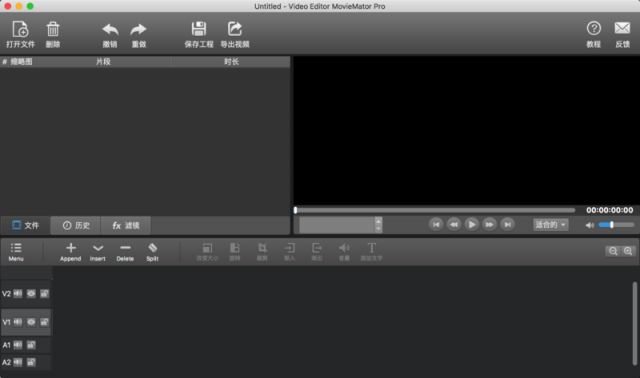Click the Append plus button
Screen dimensions: 640x378
coord(71,252)
